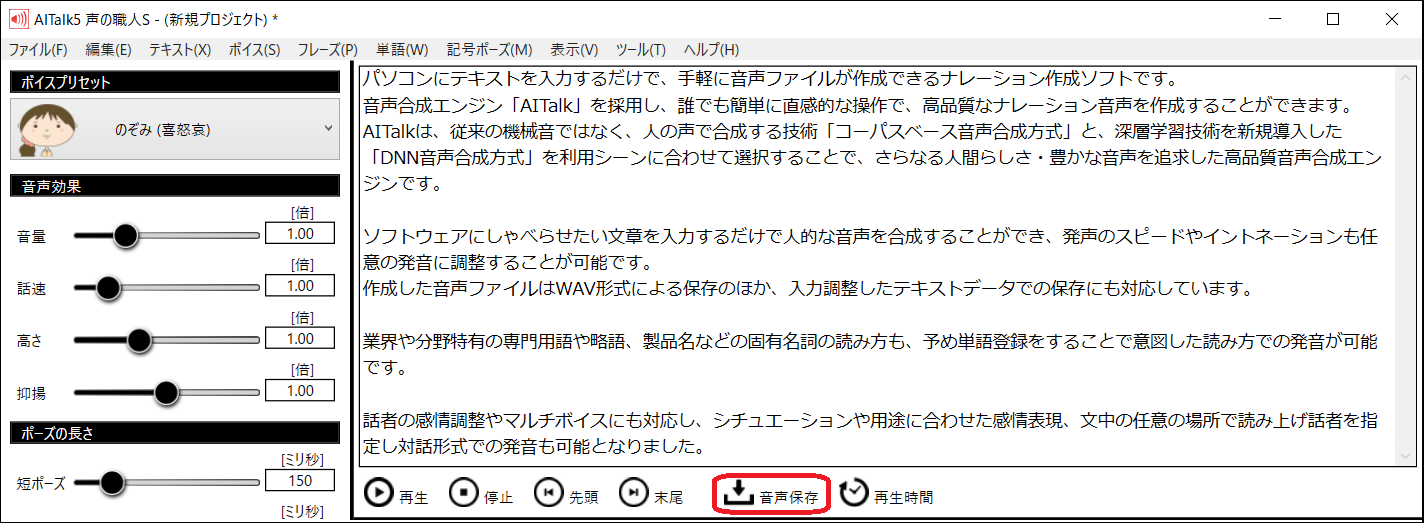Click the 再生時間 playback time button

click(x=886, y=493)
